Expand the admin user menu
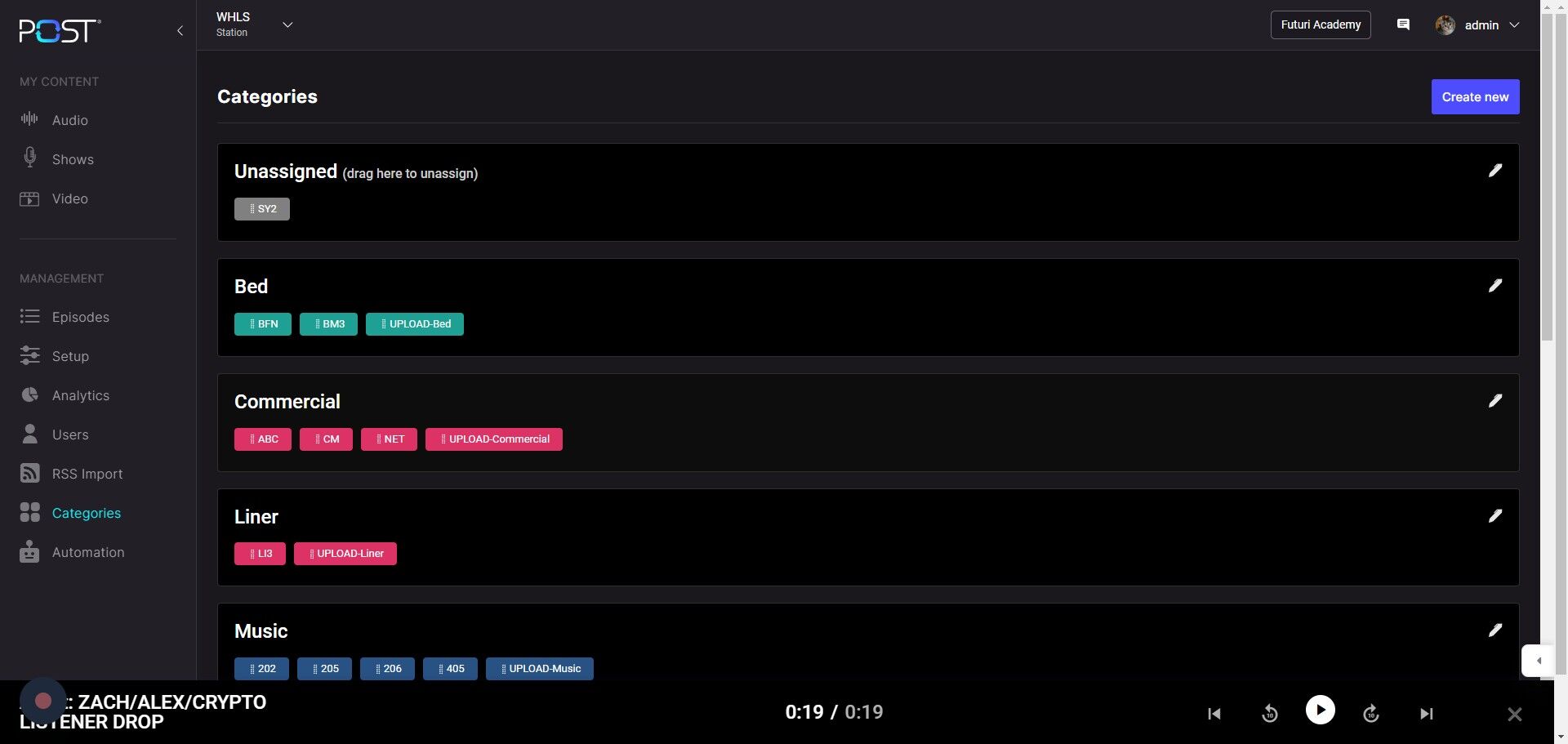 coord(1513,25)
